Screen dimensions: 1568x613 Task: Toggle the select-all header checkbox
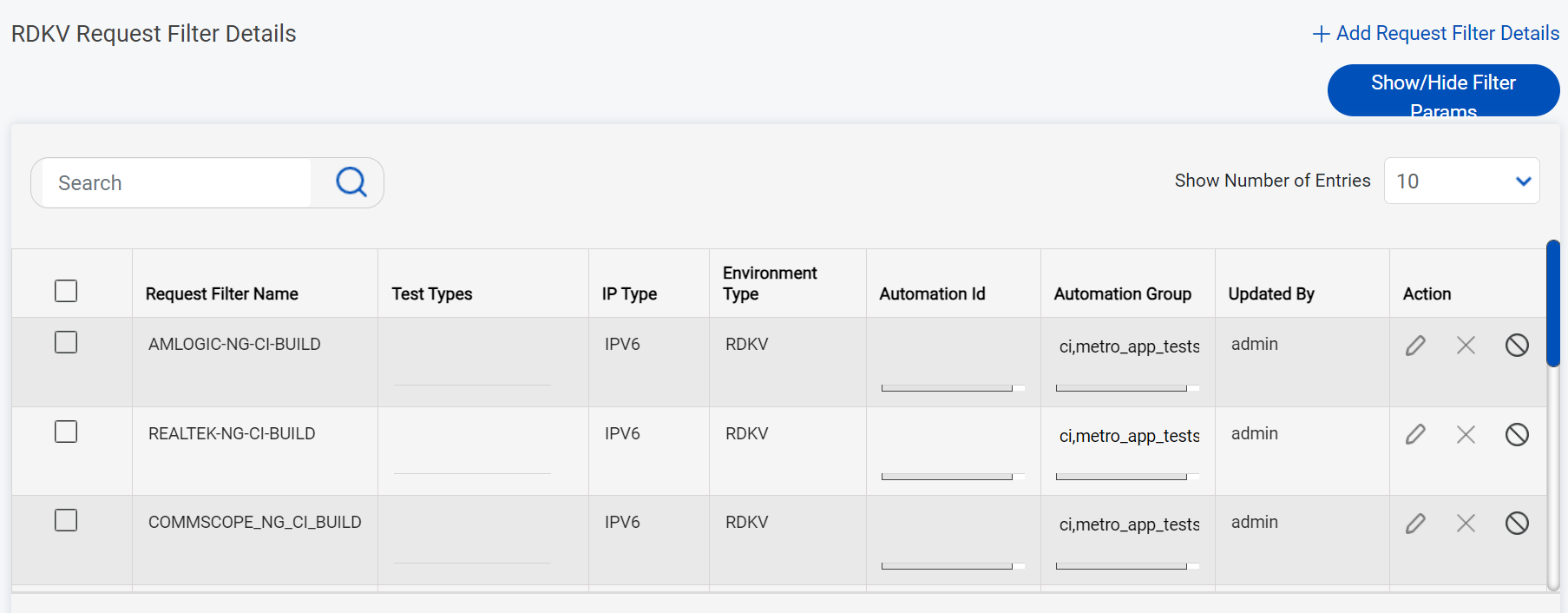[66, 291]
